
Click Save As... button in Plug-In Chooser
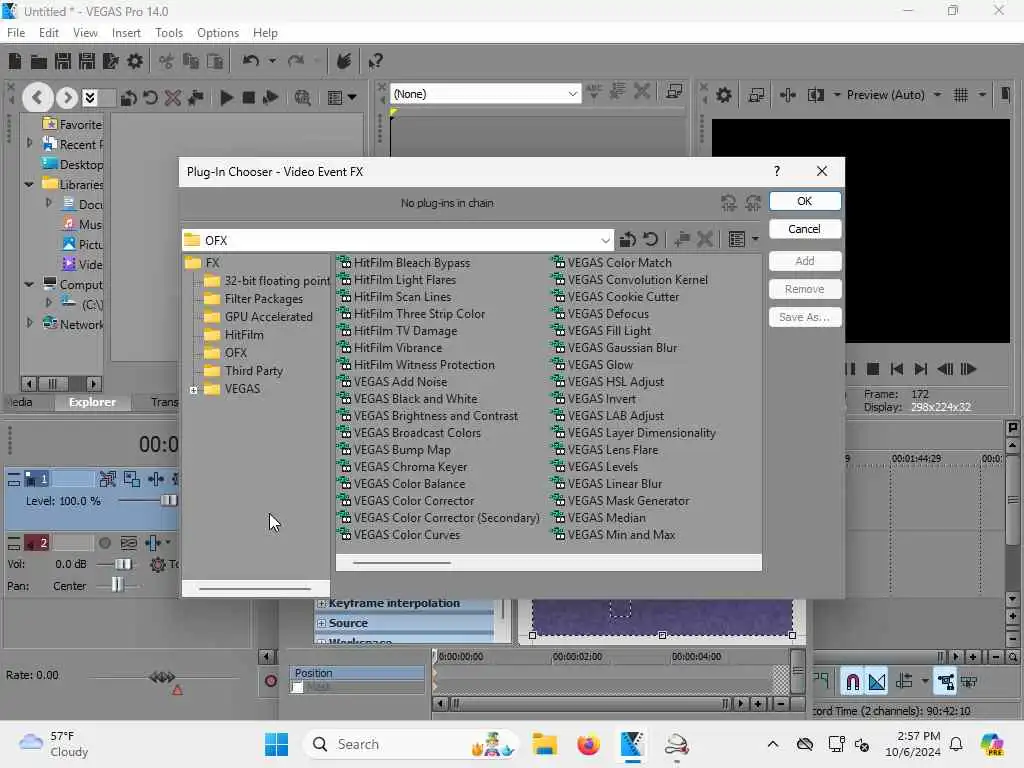805,317
